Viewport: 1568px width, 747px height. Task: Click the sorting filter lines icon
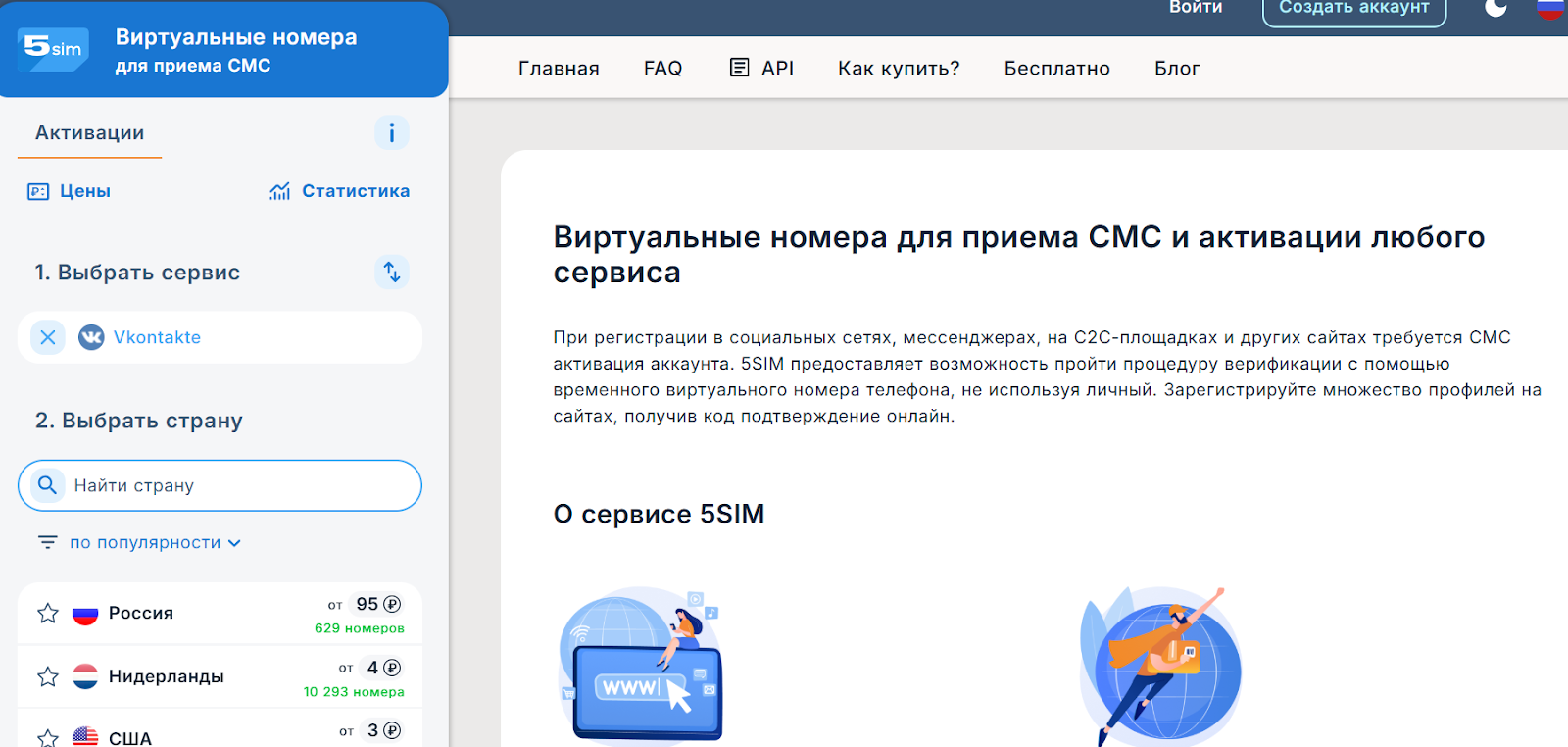click(47, 542)
